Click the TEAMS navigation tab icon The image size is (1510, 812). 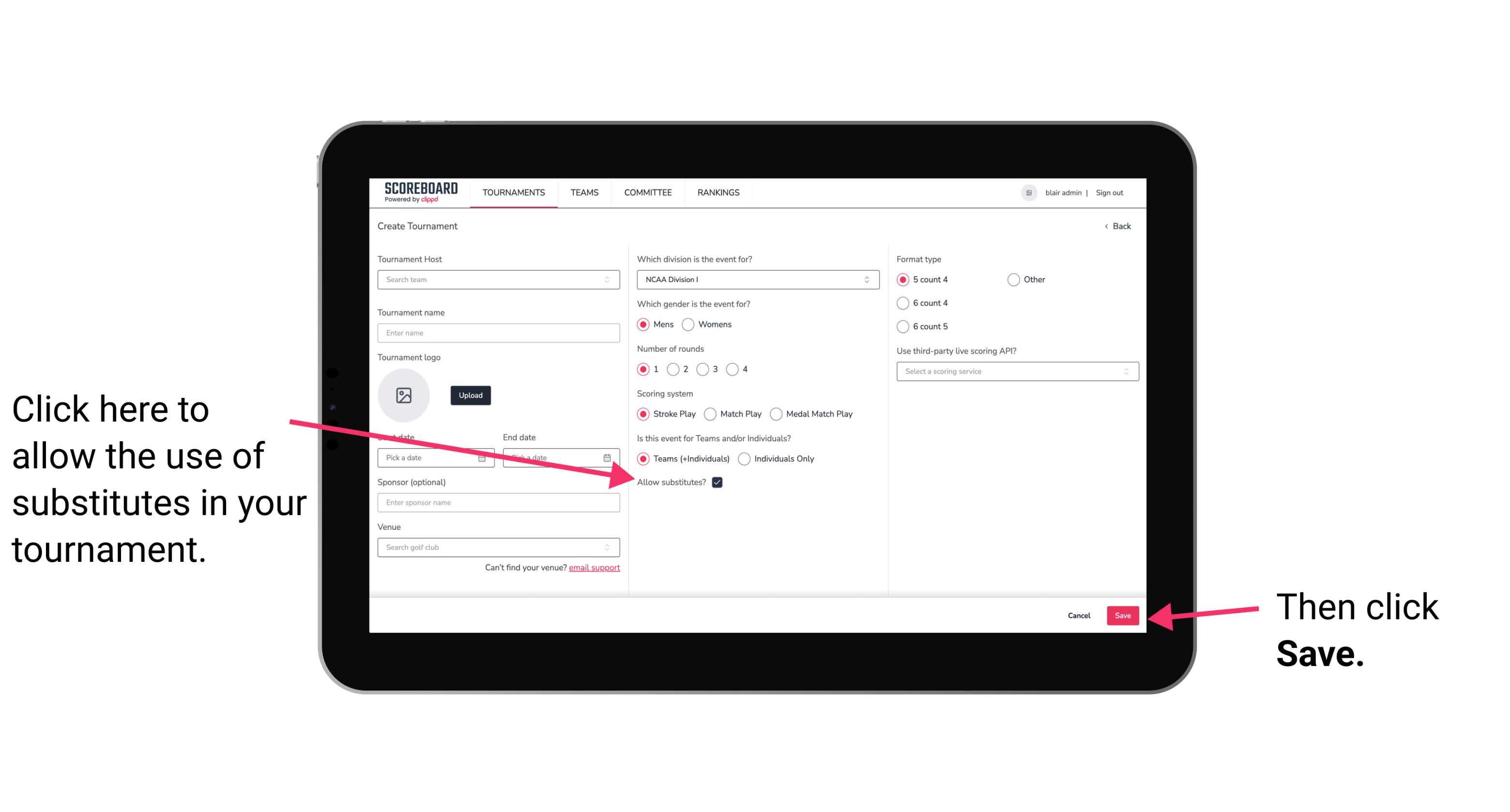tap(584, 192)
